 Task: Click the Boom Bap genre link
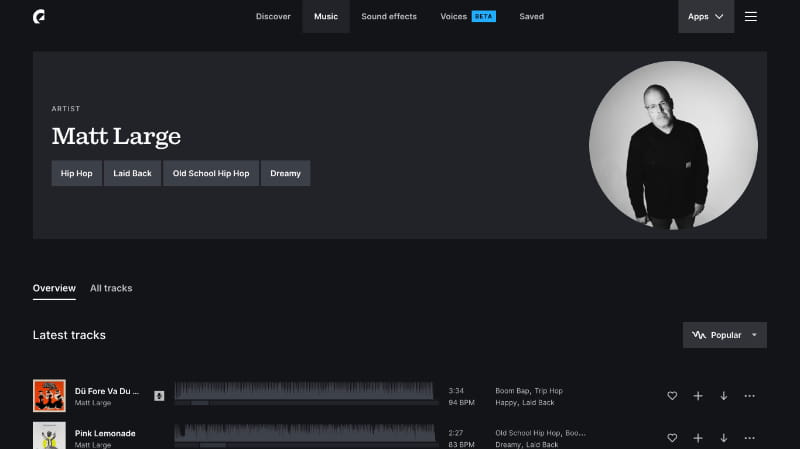tap(512, 391)
